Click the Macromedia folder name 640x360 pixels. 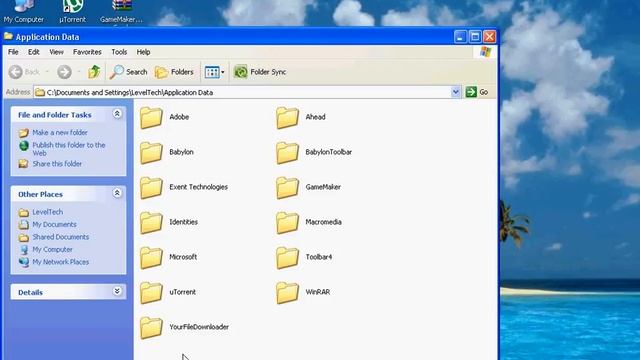click(x=323, y=222)
